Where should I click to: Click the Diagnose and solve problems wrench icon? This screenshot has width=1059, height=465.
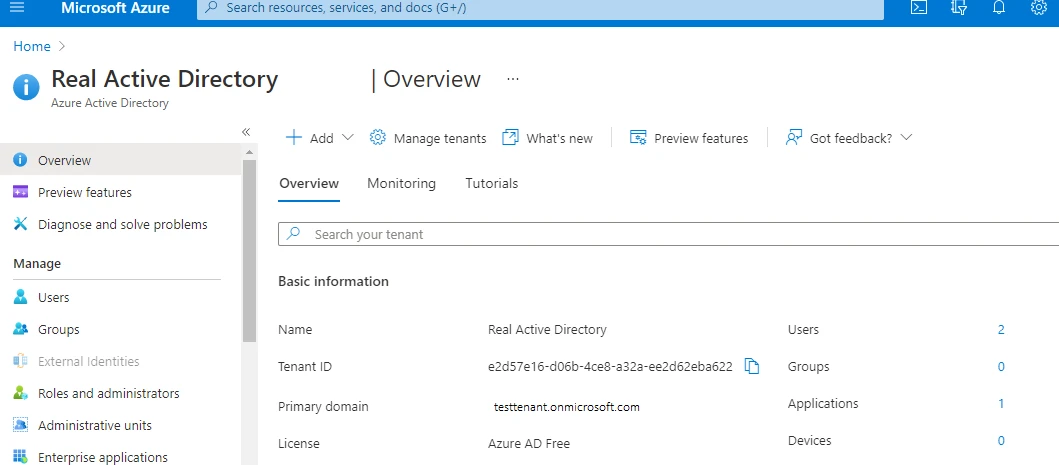point(20,224)
